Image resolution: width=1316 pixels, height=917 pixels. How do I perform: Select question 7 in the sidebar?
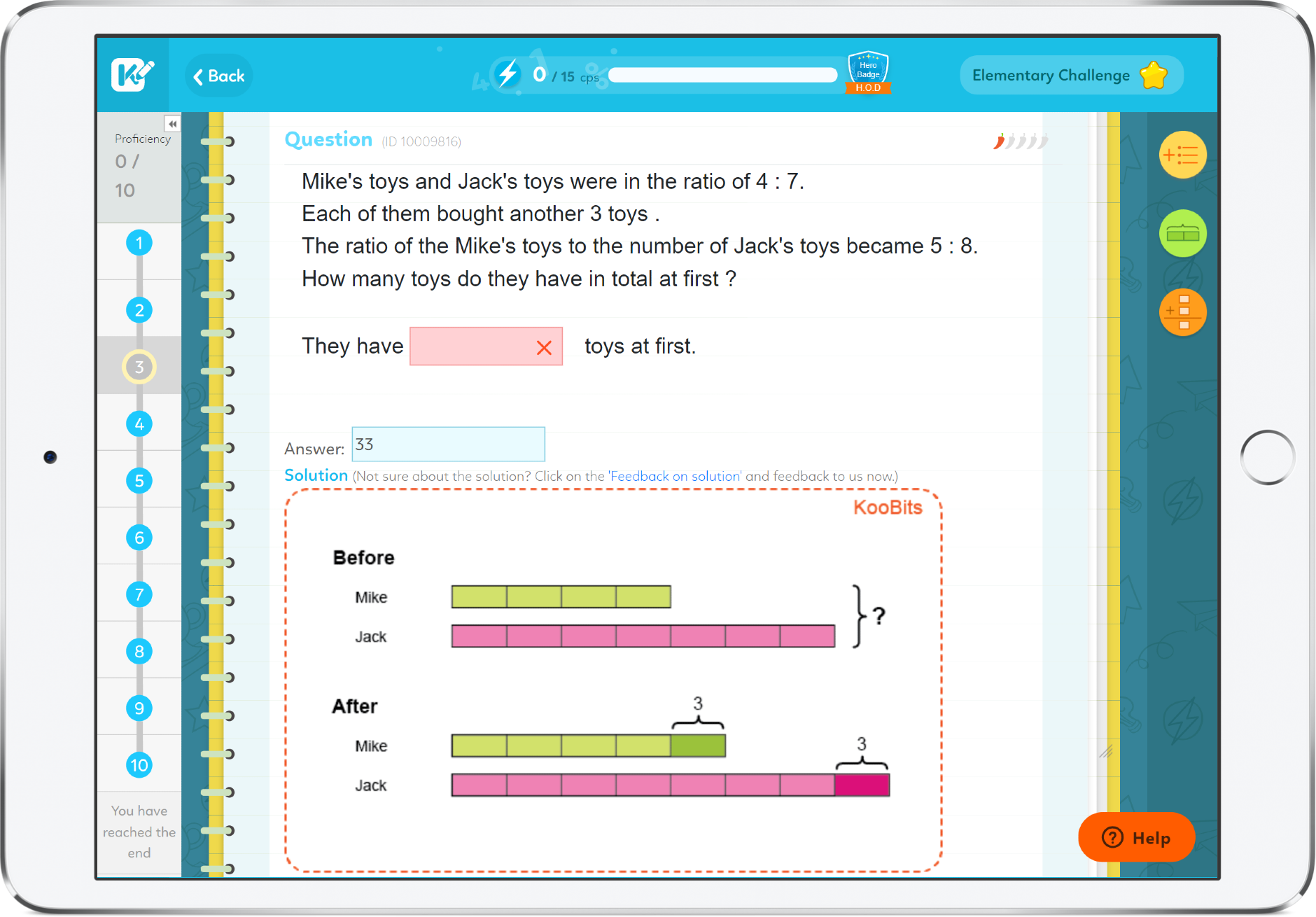pos(139,595)
